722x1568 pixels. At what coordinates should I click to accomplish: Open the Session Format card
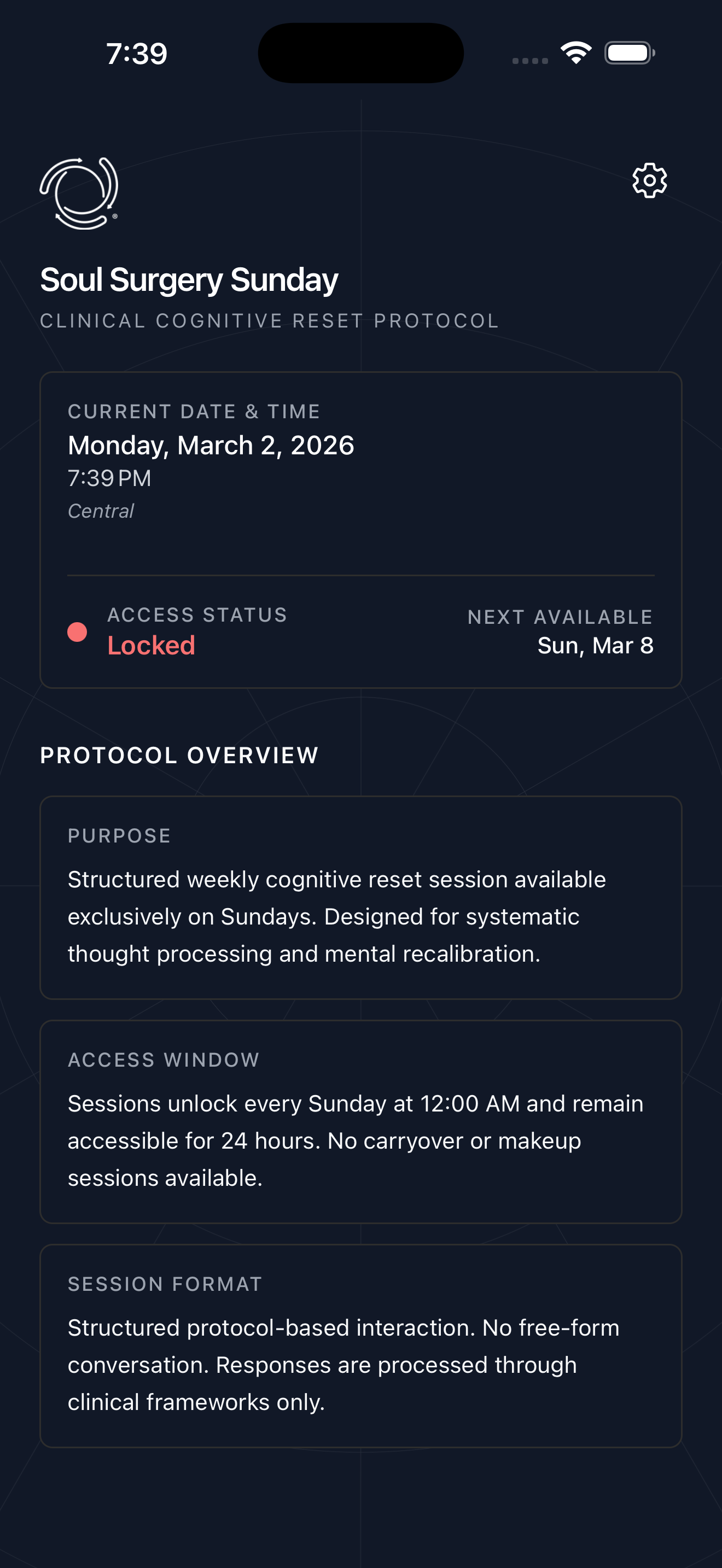point(360,1345)
